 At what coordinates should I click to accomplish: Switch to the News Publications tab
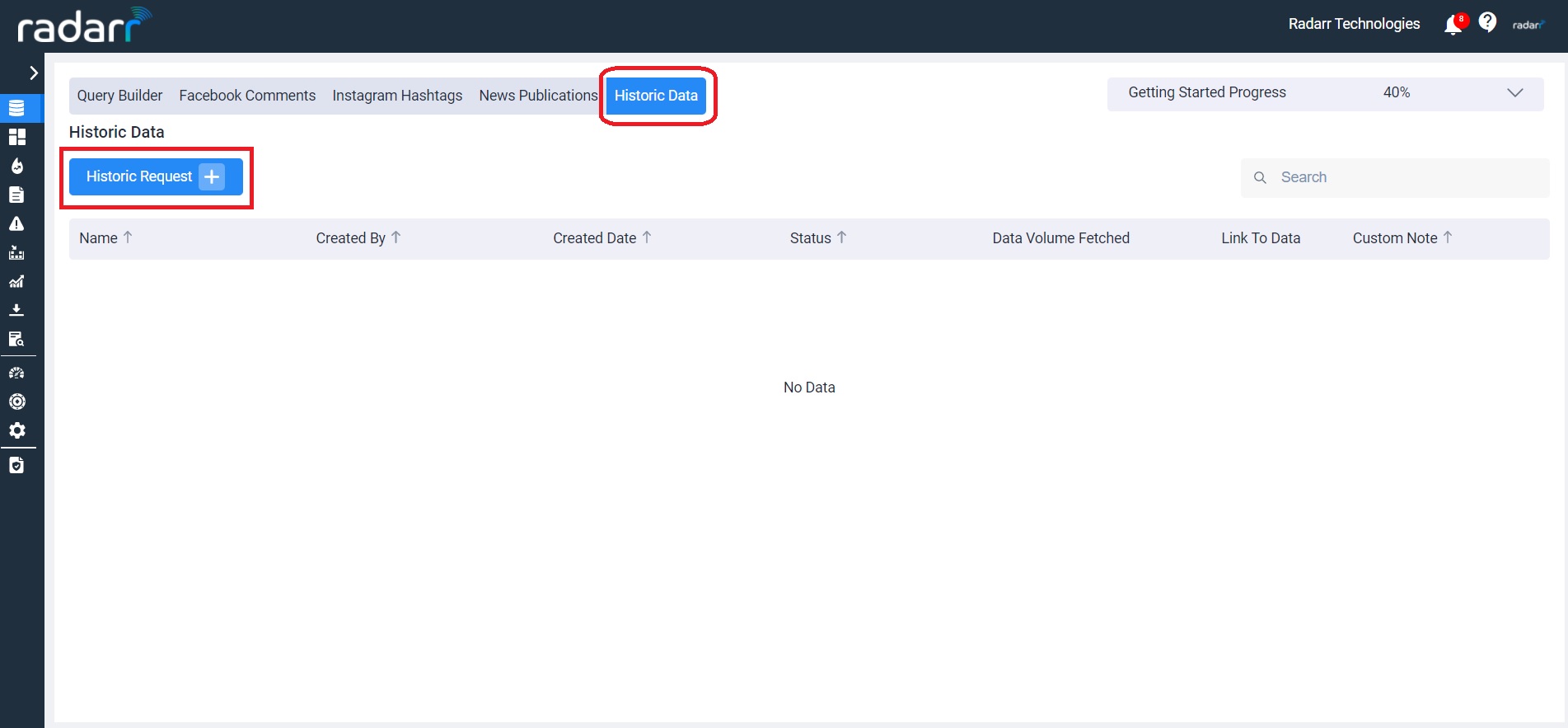538,96
